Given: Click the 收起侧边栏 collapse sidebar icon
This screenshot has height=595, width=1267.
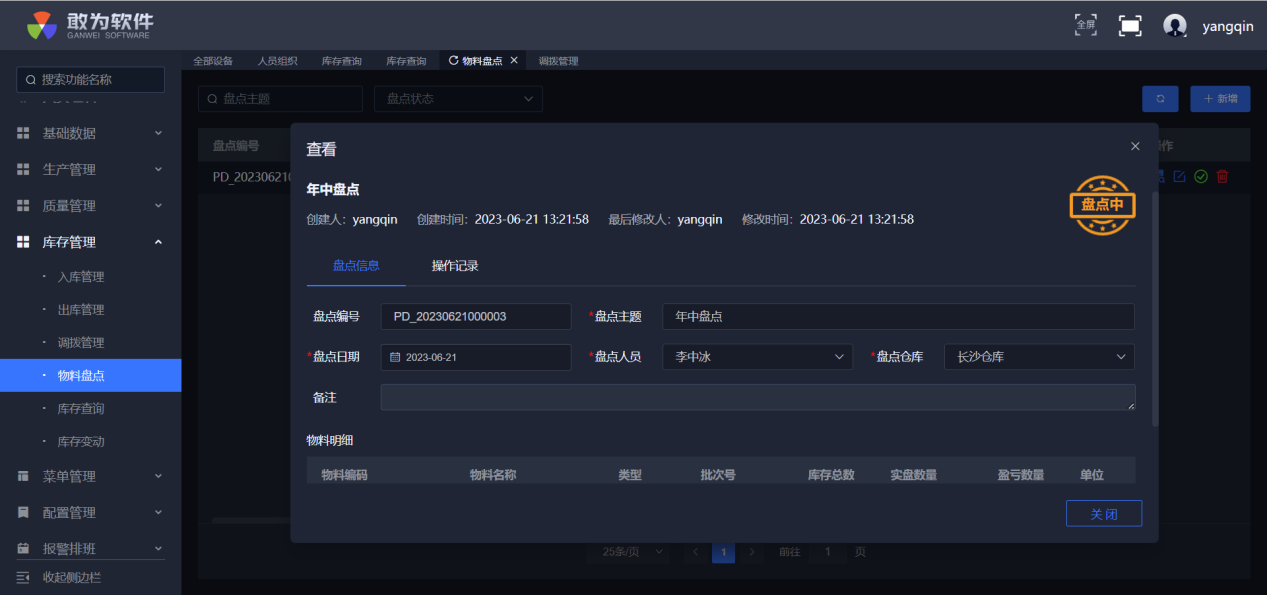Looking at the screenshot, I should tap(23, 577).
